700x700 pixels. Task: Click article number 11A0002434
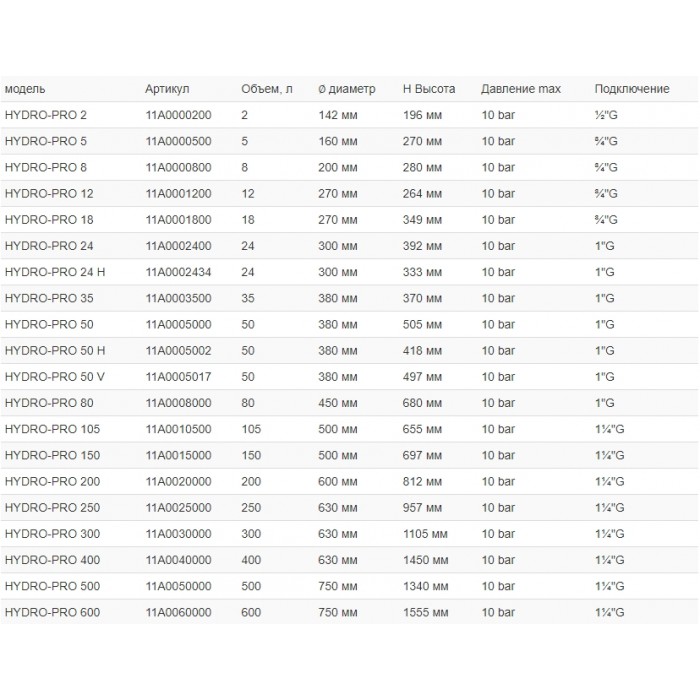pyautogui.click(x=179, y=272)
